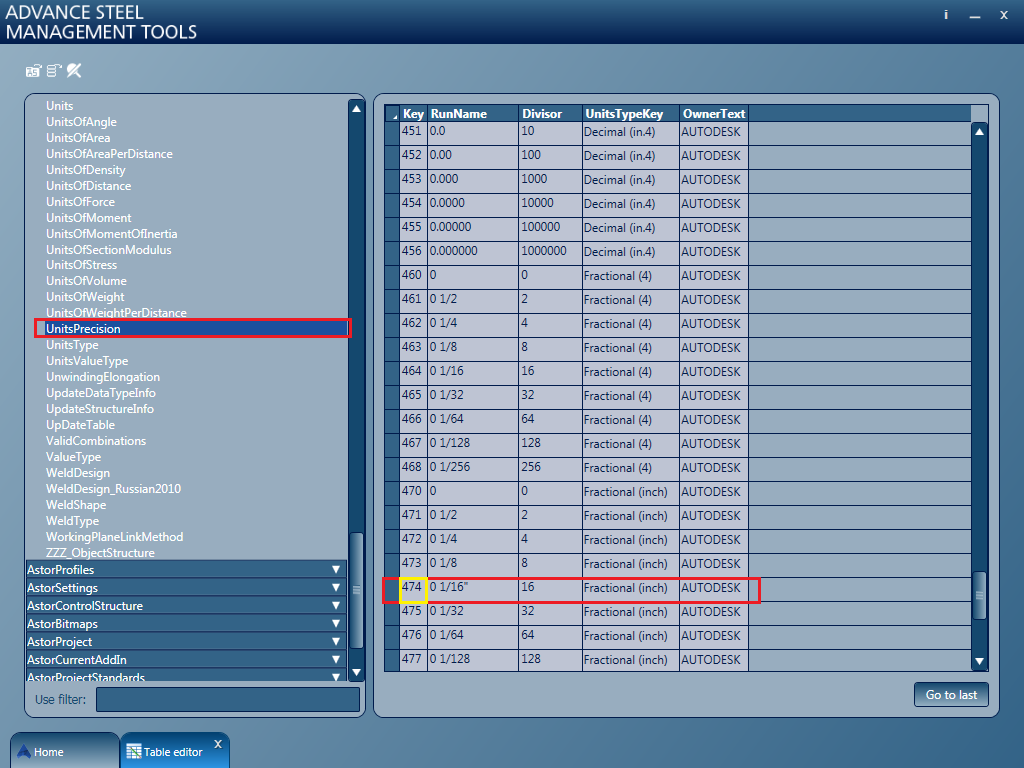1024x768 pixels.
Task: Select the UnitsOfDensity table
Action: pos(86,170)
